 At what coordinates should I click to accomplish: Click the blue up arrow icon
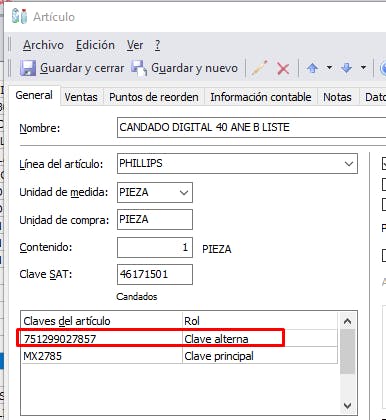[x=312, y=68]
